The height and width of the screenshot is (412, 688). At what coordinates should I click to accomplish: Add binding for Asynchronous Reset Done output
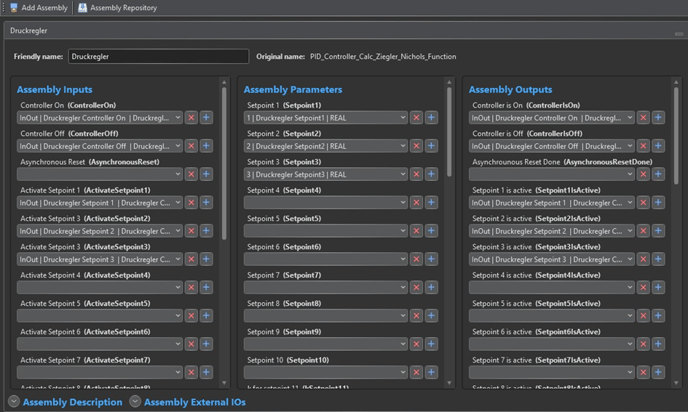tap(658, 174)
